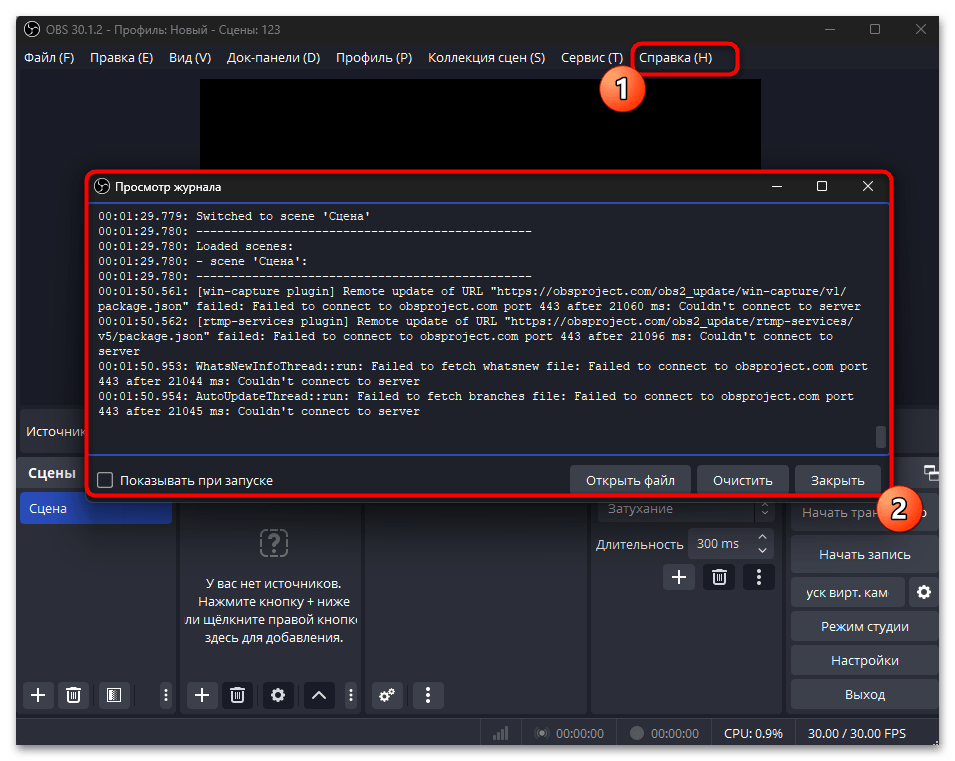
Task: Add a new scene with plus icon
Action: click(x=38, y=695)
